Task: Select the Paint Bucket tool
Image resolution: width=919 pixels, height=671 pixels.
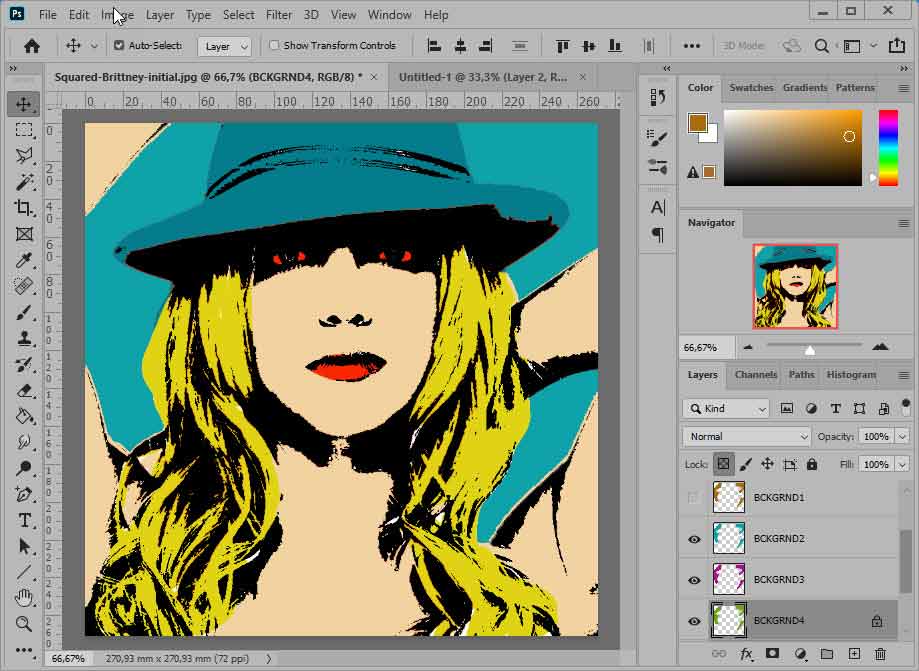Action: [24, 417]
